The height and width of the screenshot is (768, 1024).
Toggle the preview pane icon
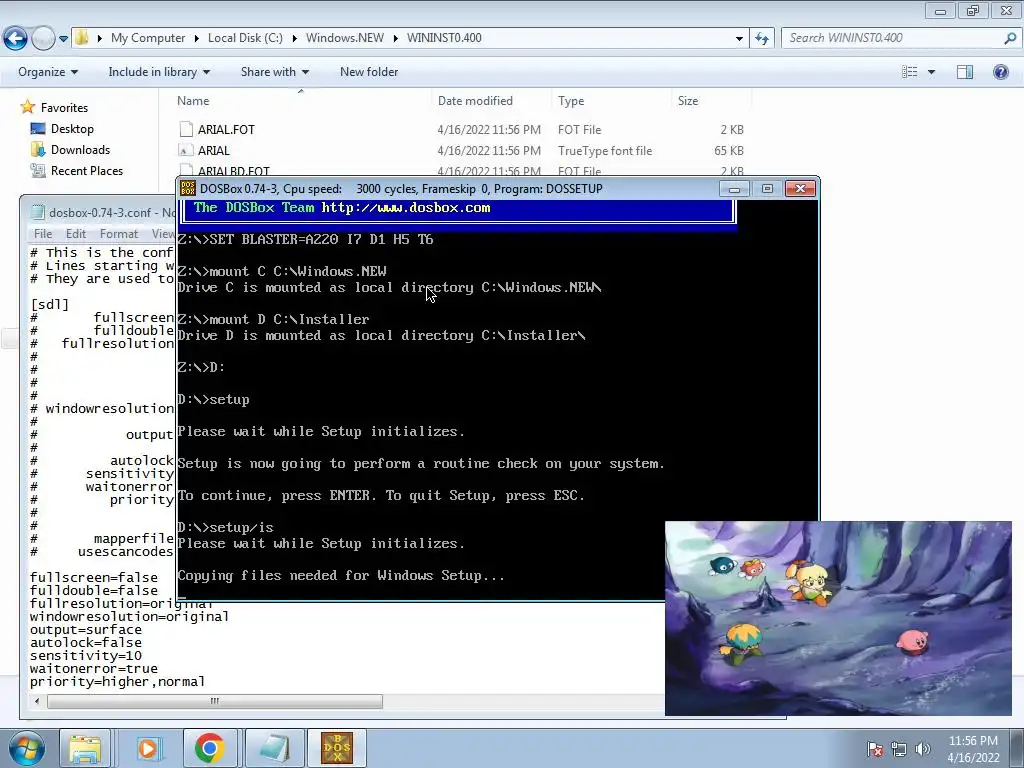tap(965, 72)
